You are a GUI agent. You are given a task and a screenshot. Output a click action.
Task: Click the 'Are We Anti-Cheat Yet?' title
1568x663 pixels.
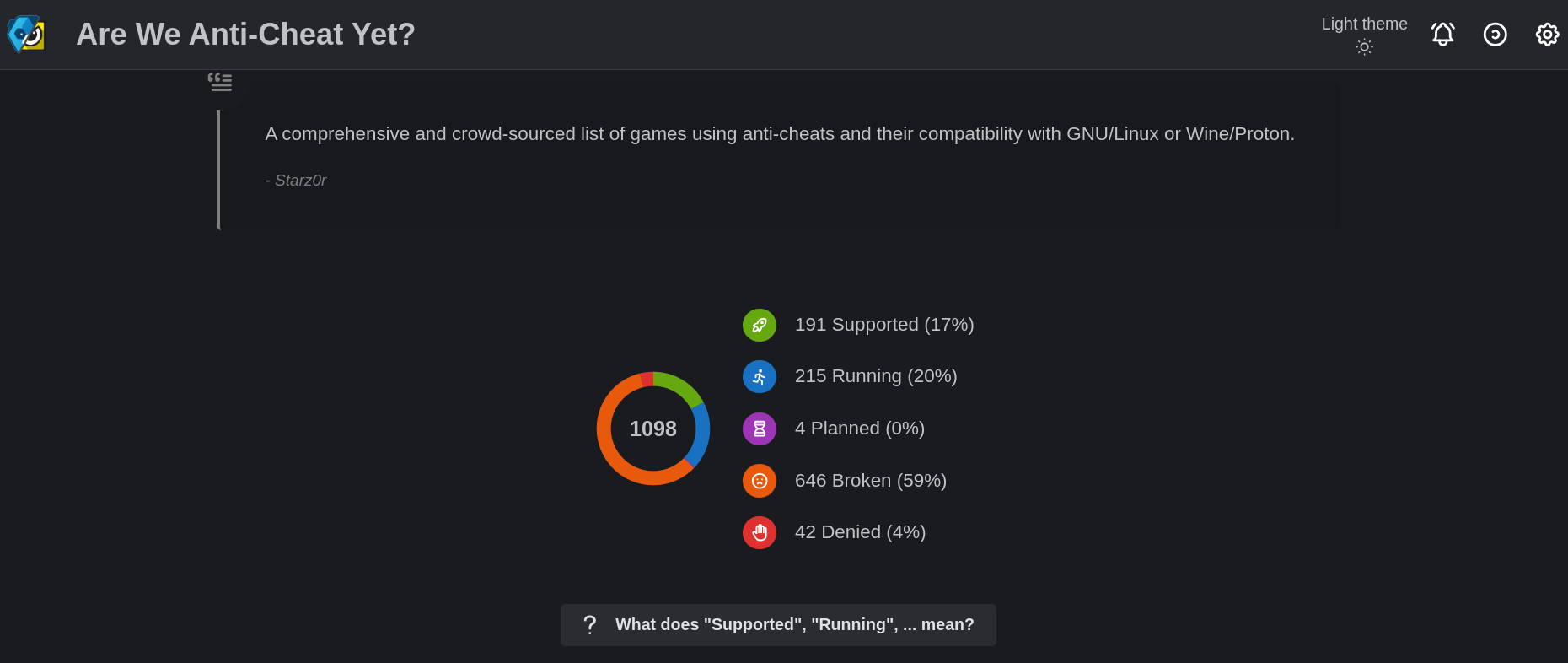pos(246,34)
